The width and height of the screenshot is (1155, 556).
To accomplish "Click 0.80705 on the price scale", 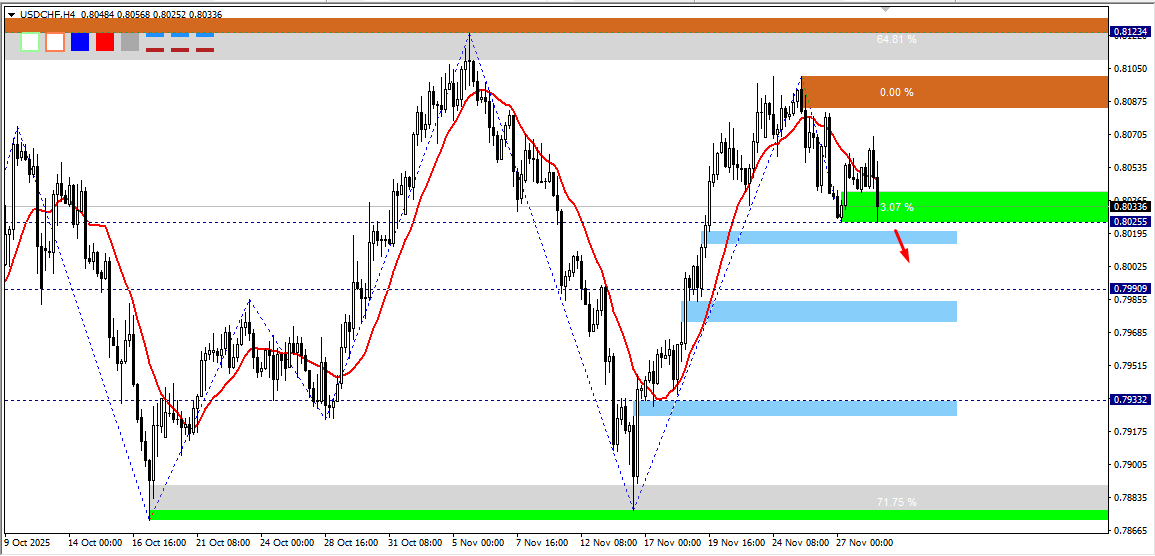I will tap(1130, 135).
